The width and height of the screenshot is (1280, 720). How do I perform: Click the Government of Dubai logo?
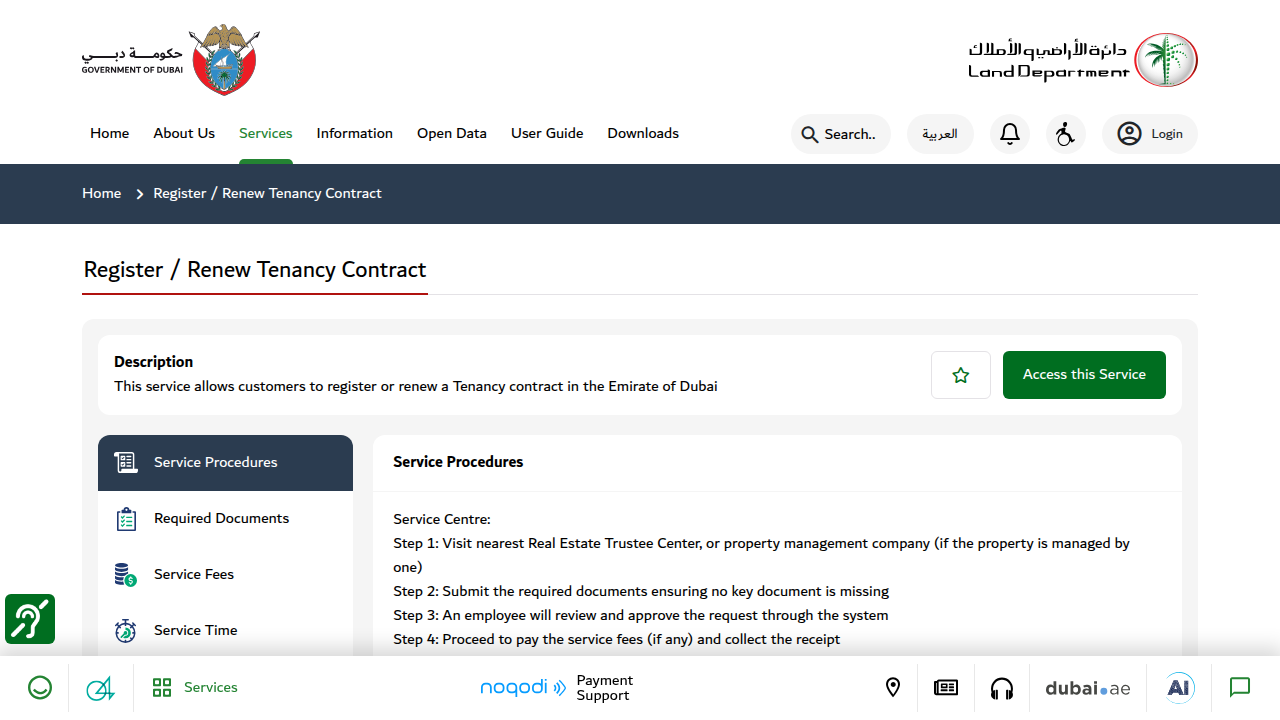click(x=171, y=61)
